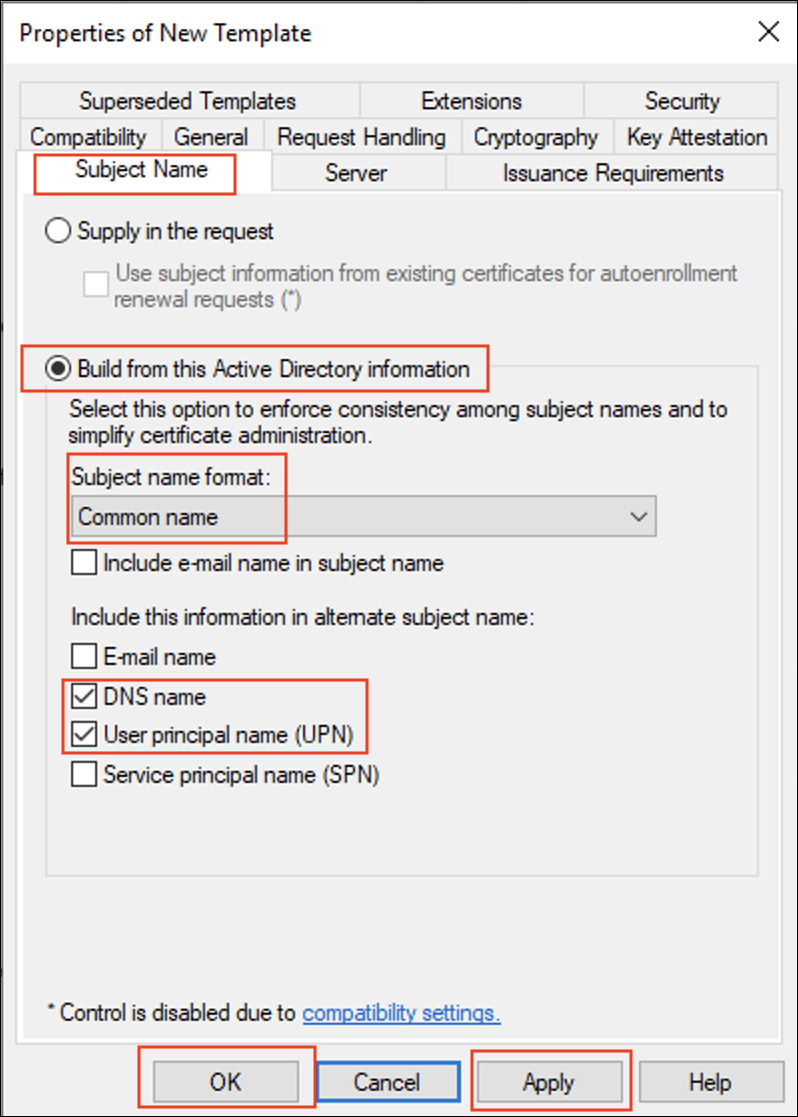798x1117 pixels.
Task: Check the E-mail name checkbox
Action: click(85, 657)
